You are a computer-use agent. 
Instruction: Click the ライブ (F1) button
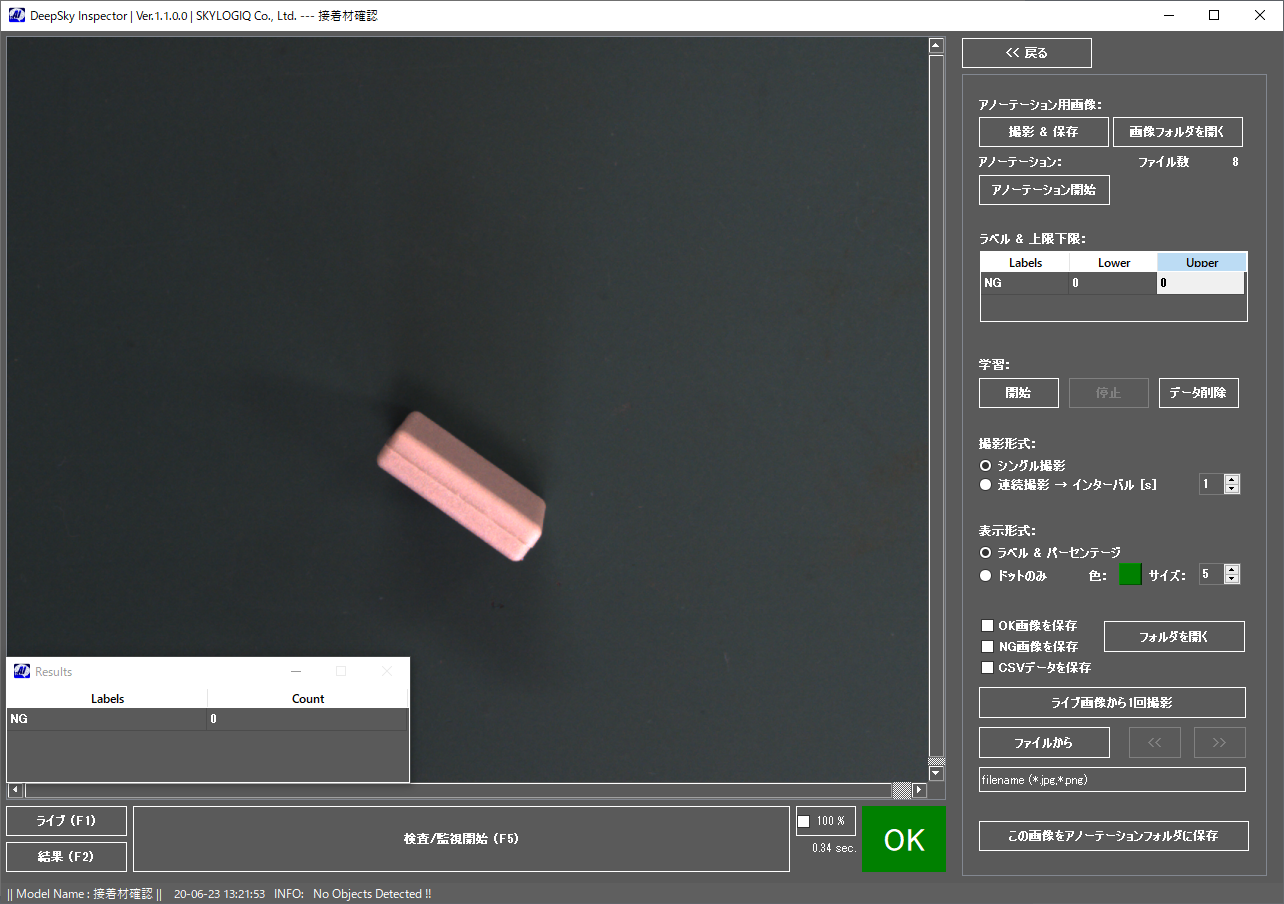tap(66, 821)
